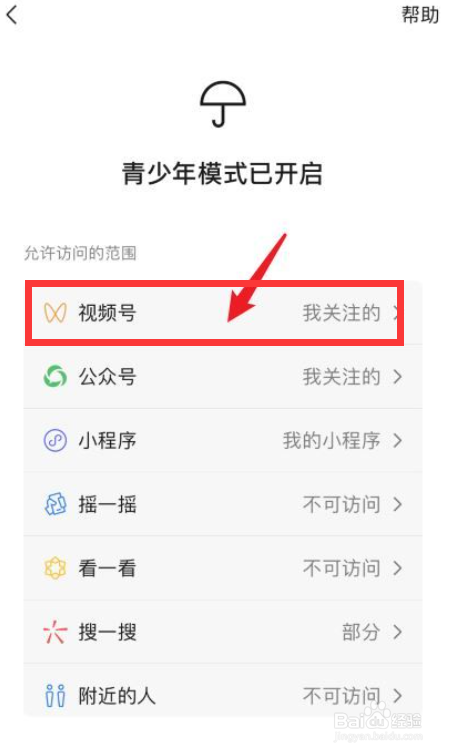Viewport: 451px width, 754px height.
Task: Tap the back arrow icon
Action: click(x=12, y=14)
